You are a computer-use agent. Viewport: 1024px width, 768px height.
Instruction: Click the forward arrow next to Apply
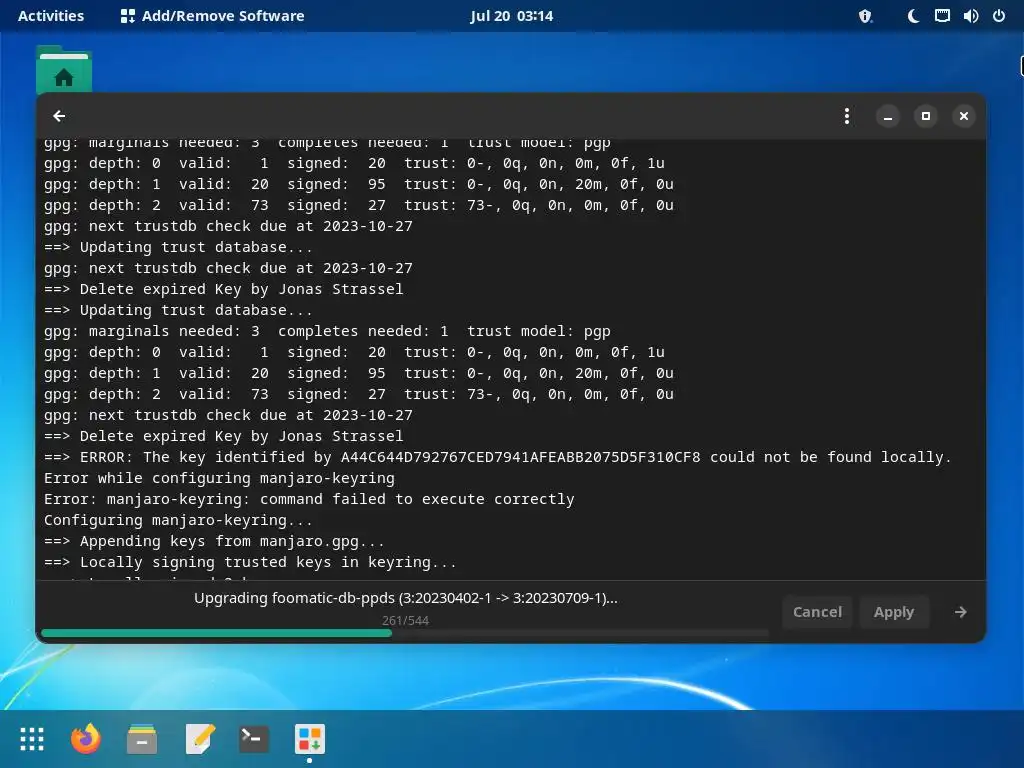960,612
